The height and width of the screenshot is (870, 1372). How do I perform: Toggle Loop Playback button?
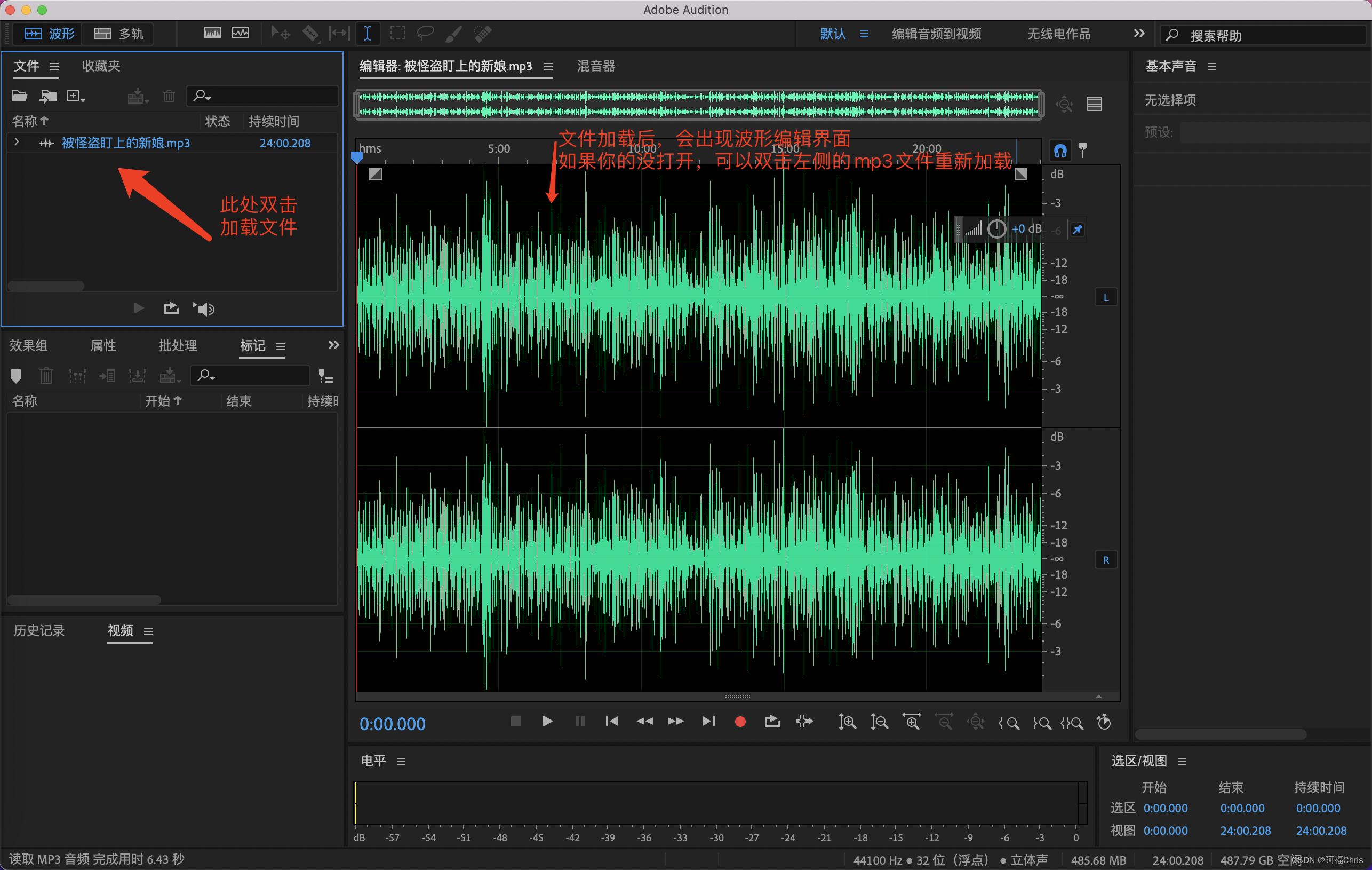pos(772,722)
